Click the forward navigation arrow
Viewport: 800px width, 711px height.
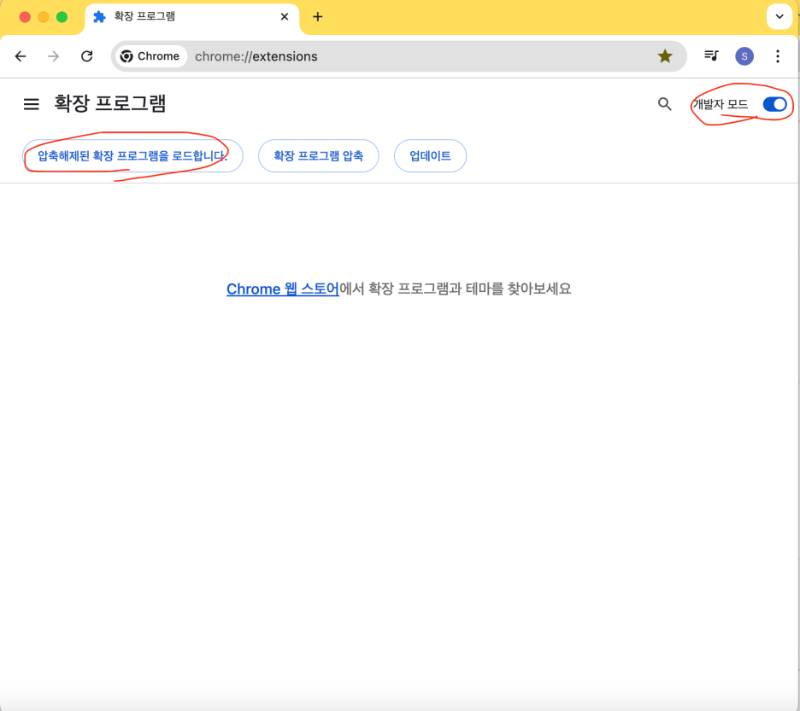point(54,56)
